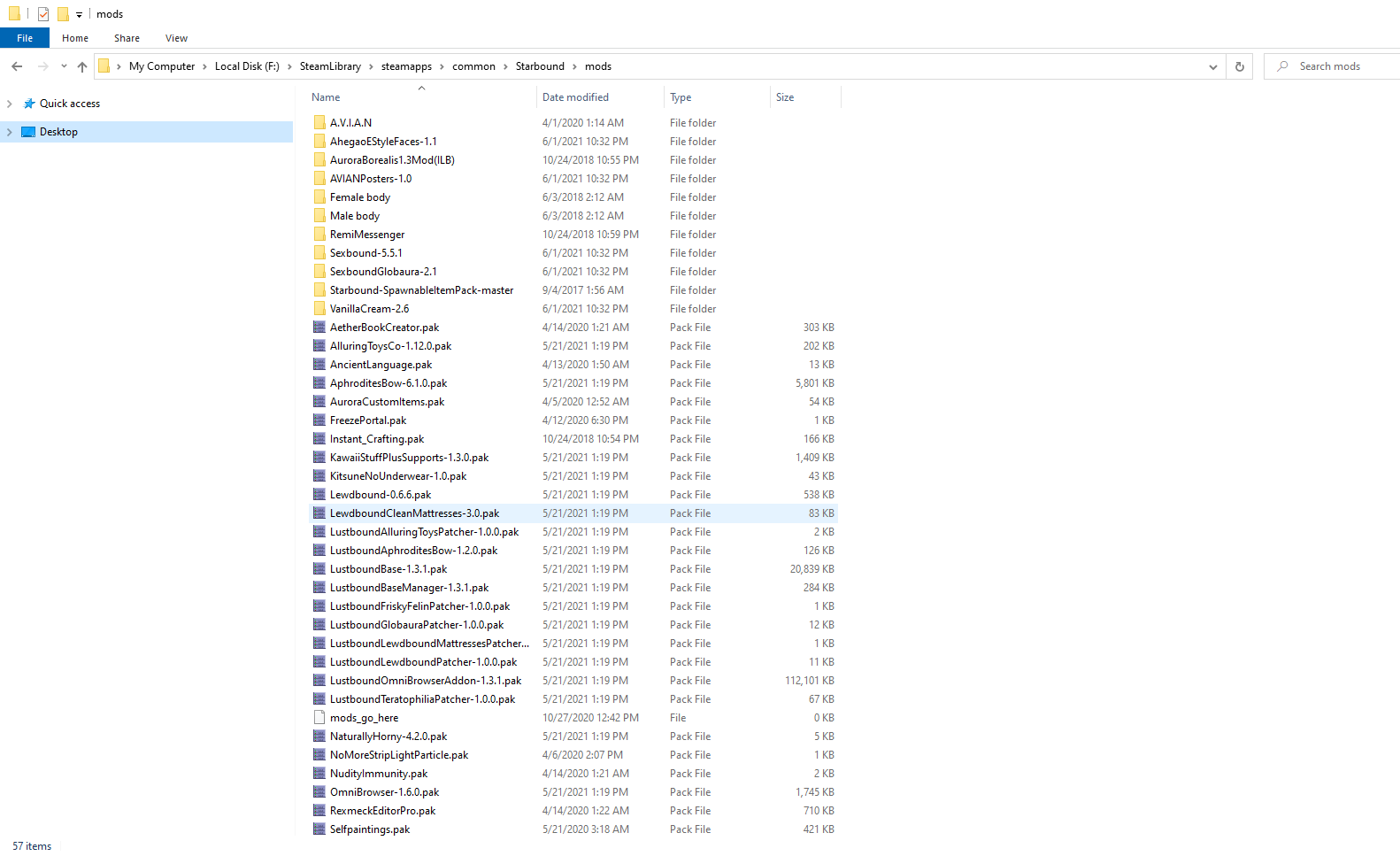Viewport: 1400px width, 856px height.
Task: Switch to the View ribbon tab
Action: pos(176,38)
